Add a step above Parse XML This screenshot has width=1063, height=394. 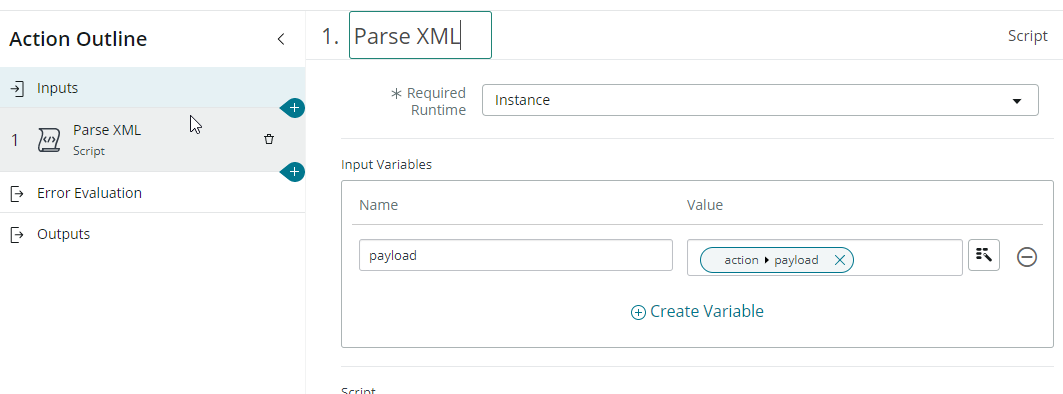pos(294,108)
